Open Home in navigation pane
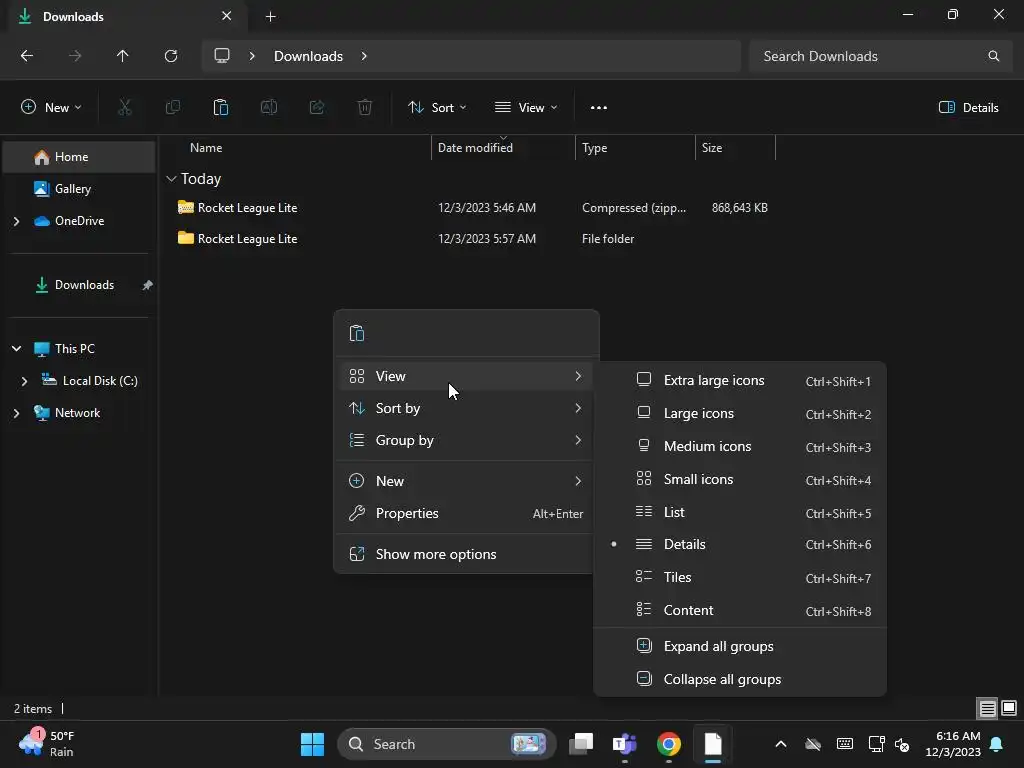1024x768 pixels. [x=79, y=157]
